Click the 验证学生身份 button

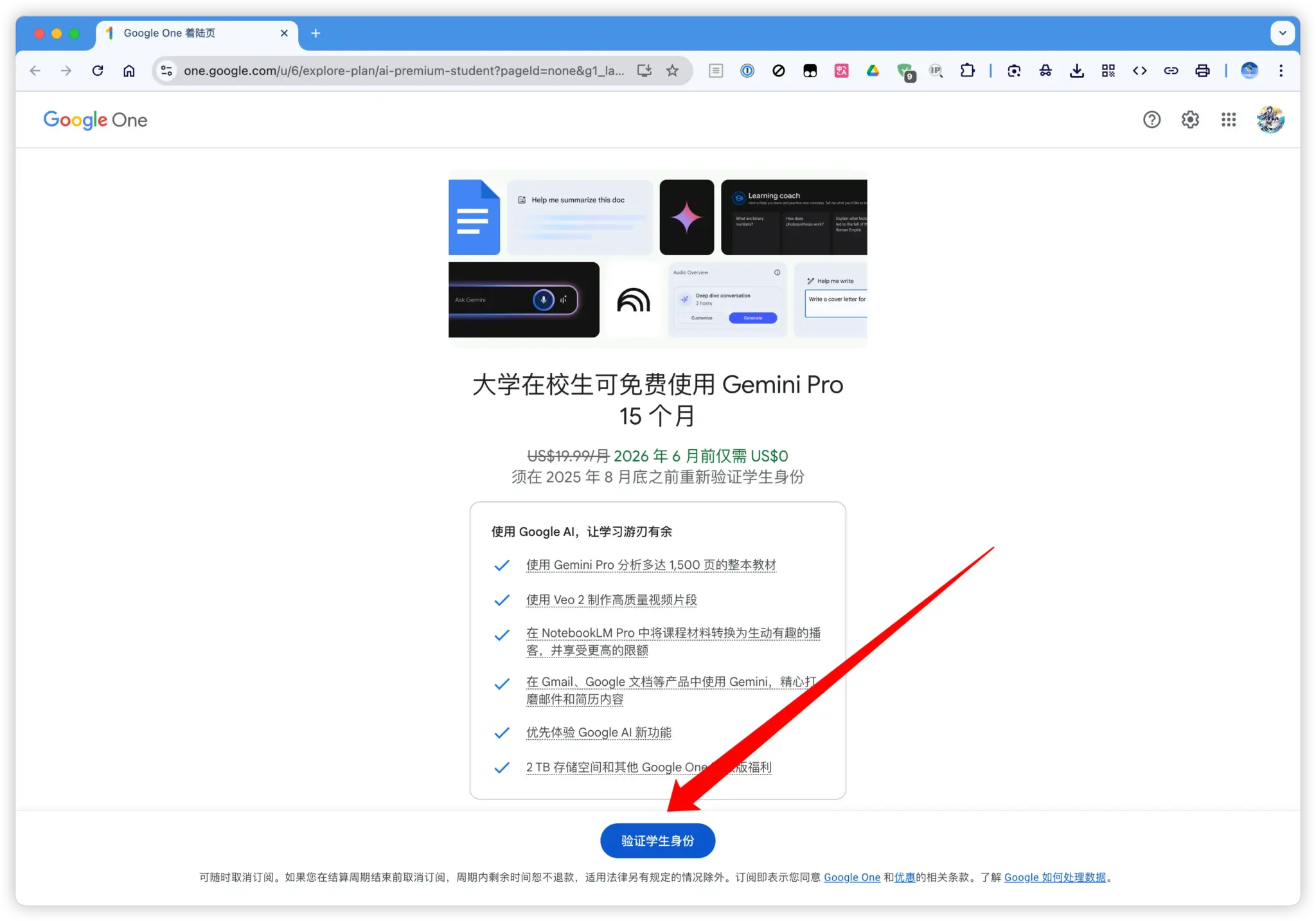(x=657, y=840)
